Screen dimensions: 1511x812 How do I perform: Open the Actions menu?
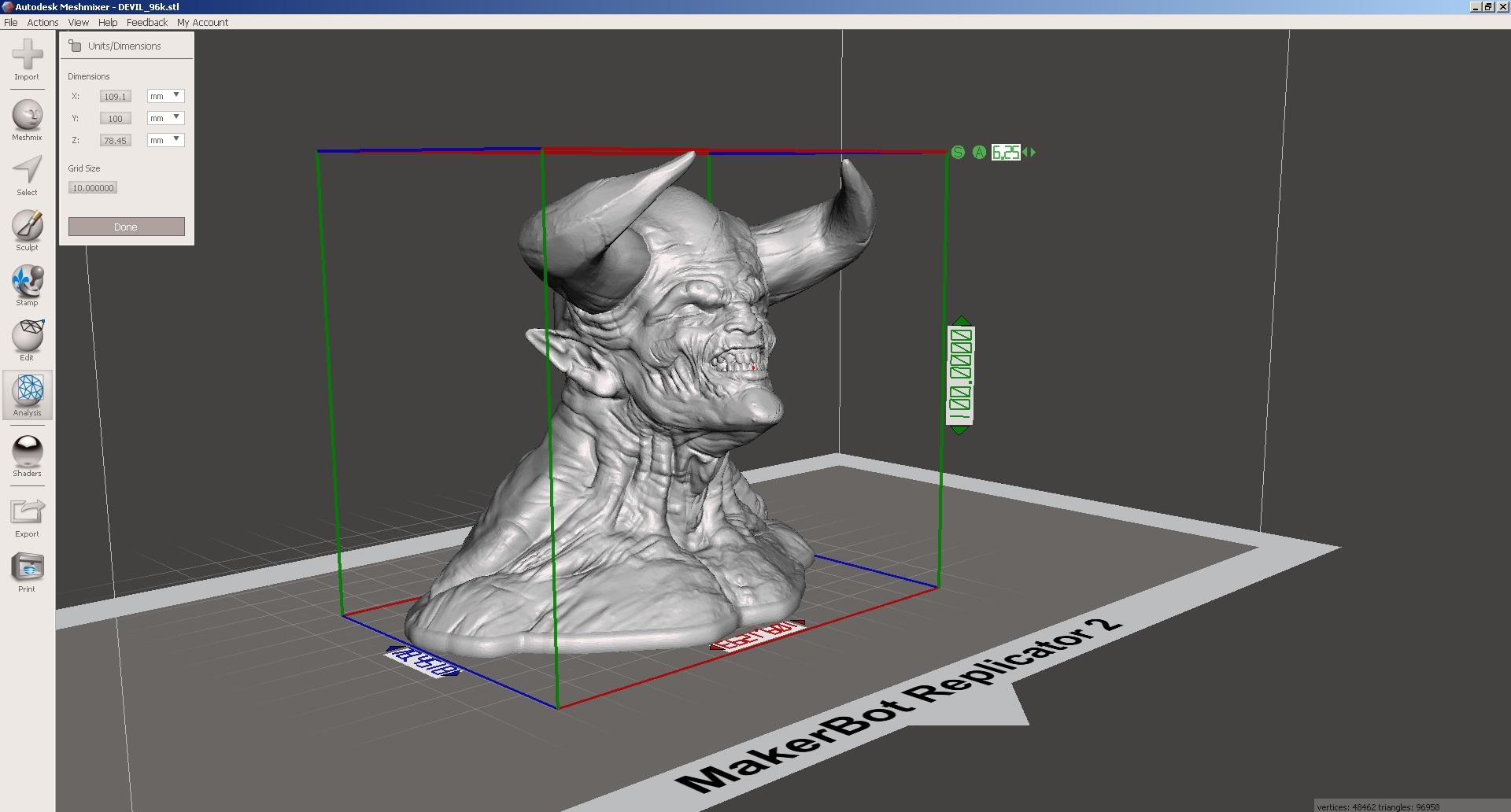click(42, 23)
